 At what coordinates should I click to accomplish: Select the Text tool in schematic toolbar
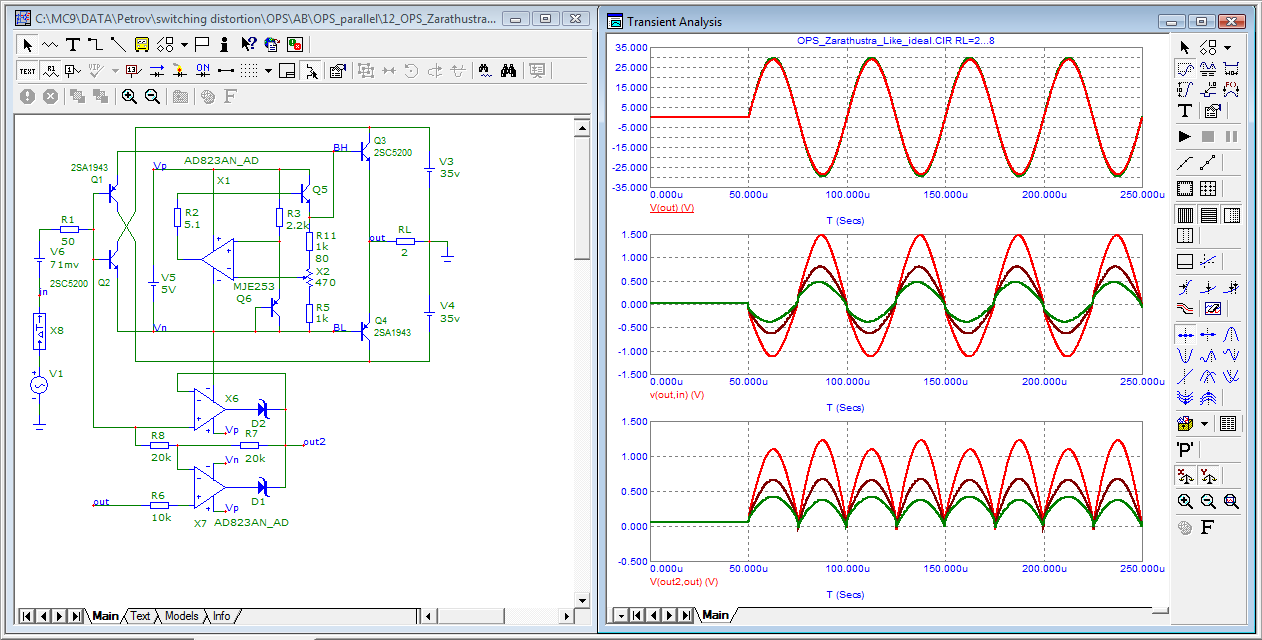coord(73,44)
